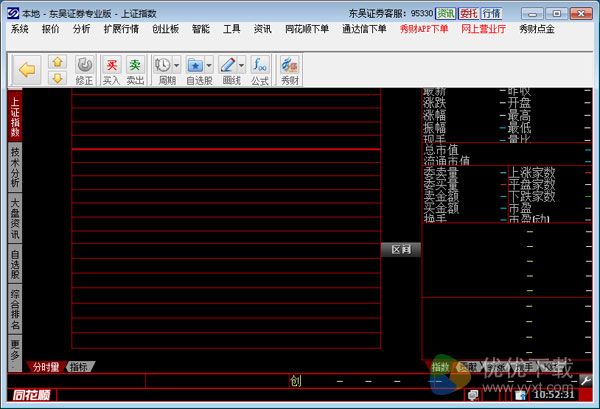Open the 工具 menu

coord(232,29)
